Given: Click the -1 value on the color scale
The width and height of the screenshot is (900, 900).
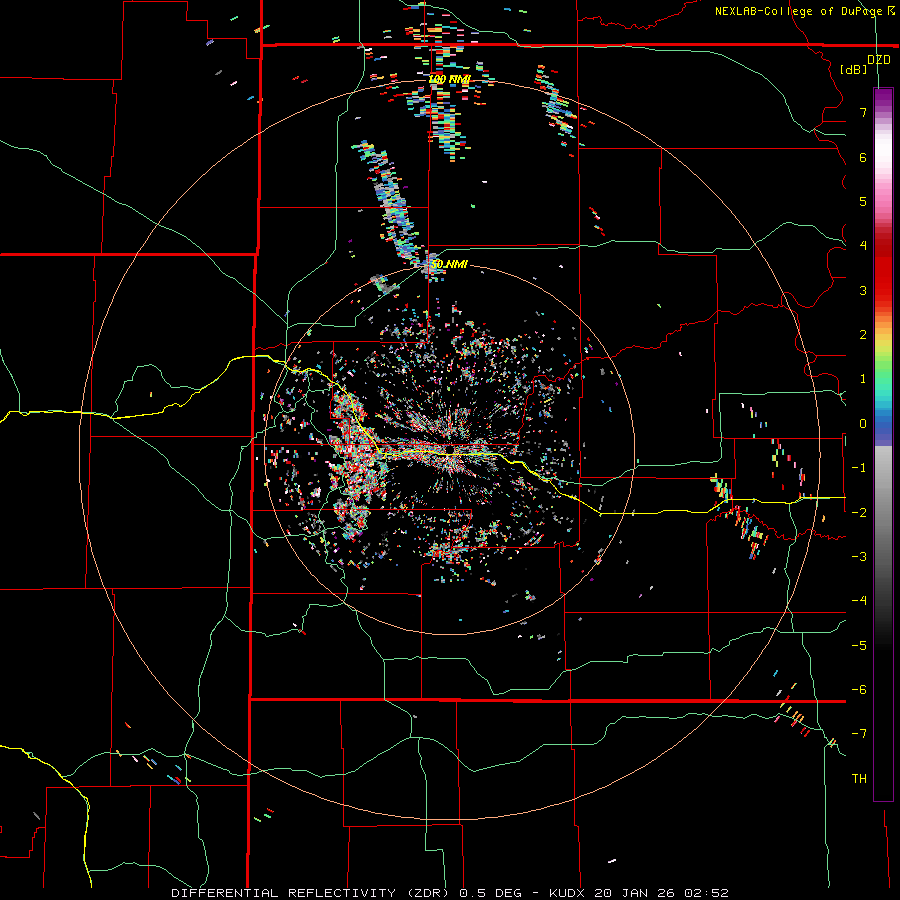Looking at the screenshot, I should [x=859, y=468].
